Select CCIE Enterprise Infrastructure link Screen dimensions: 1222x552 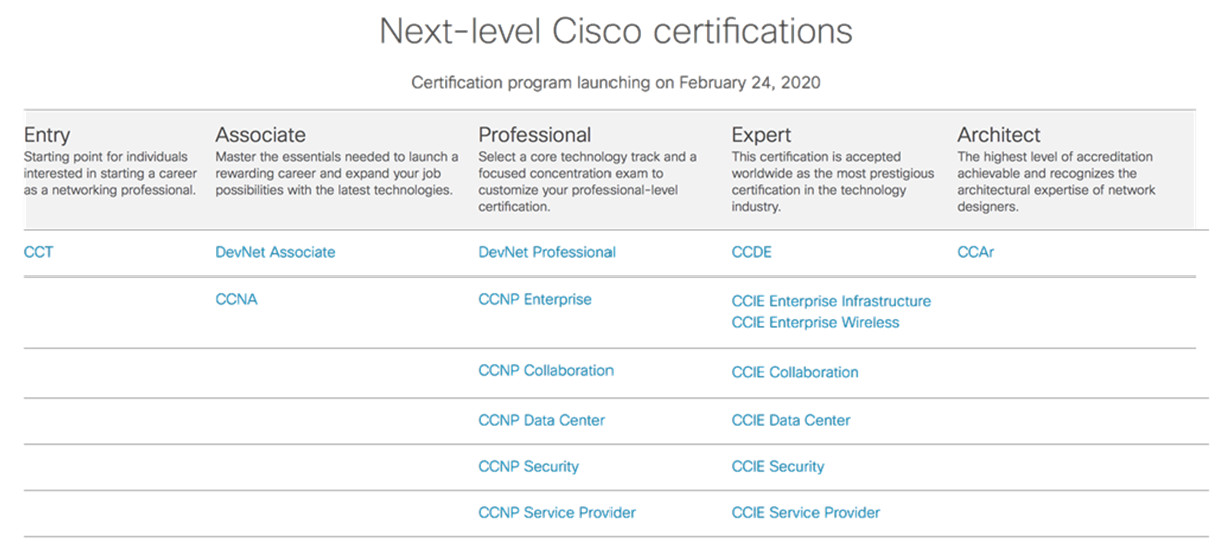831,301
